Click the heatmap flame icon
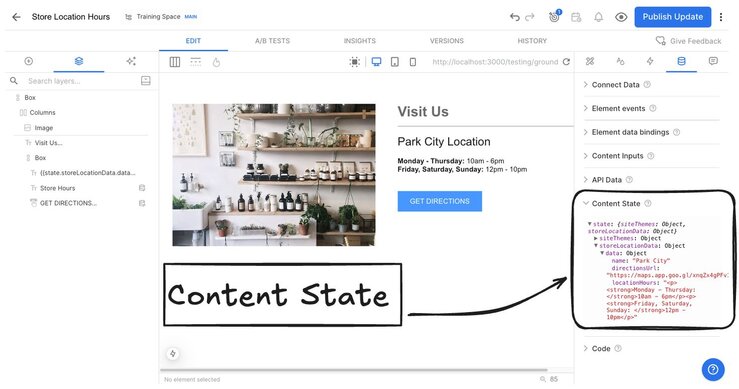Viewport: 739px width, 389px height. click(x=216, y=62)
